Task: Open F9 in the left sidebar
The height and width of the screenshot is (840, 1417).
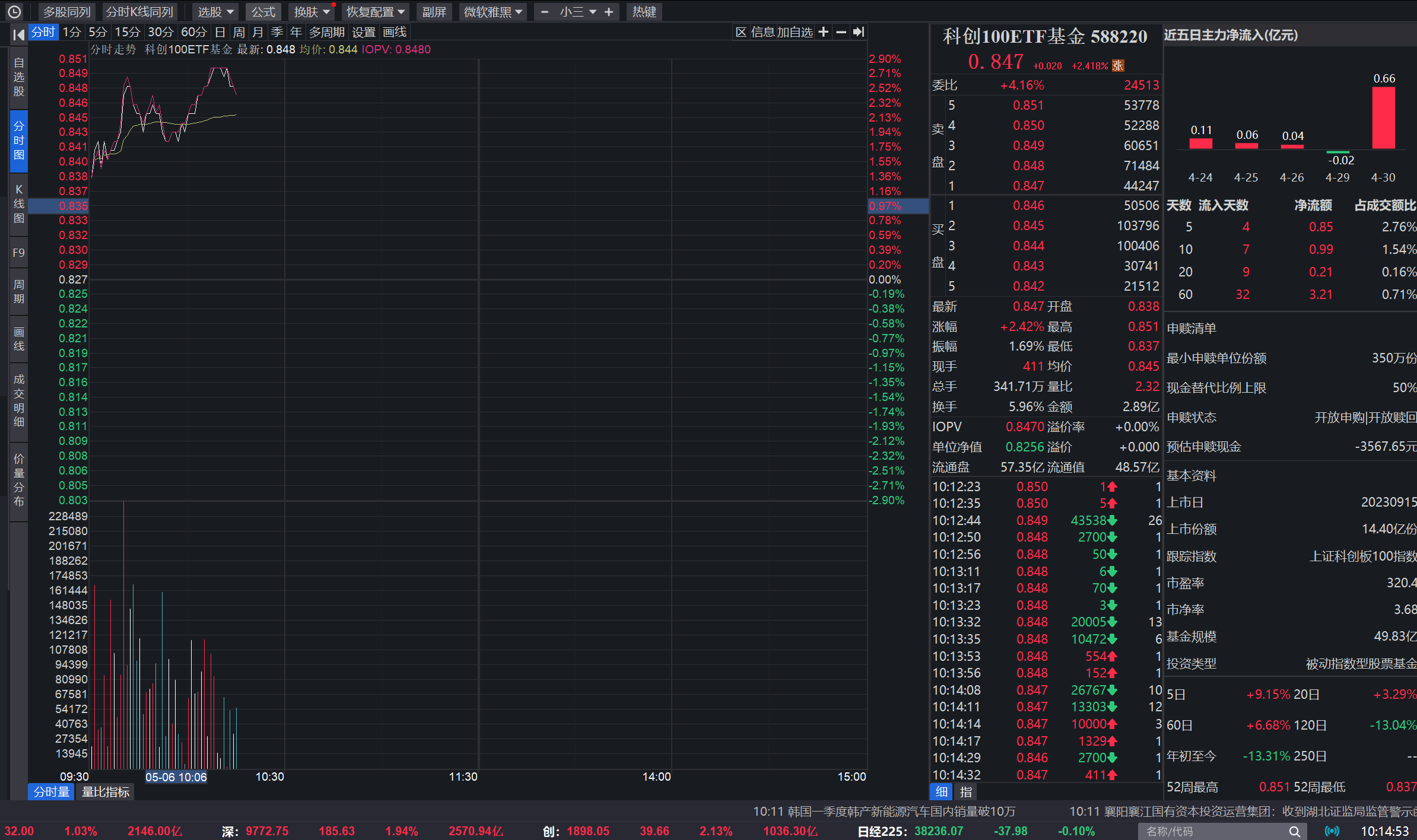Action: point(19,253)
